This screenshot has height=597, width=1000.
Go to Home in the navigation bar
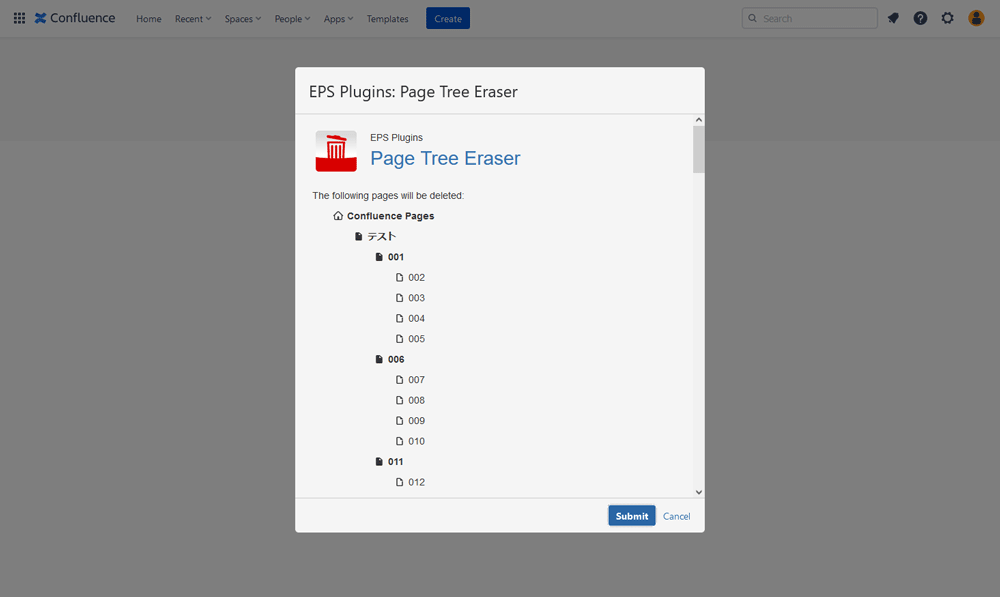[x=149, y=18]
